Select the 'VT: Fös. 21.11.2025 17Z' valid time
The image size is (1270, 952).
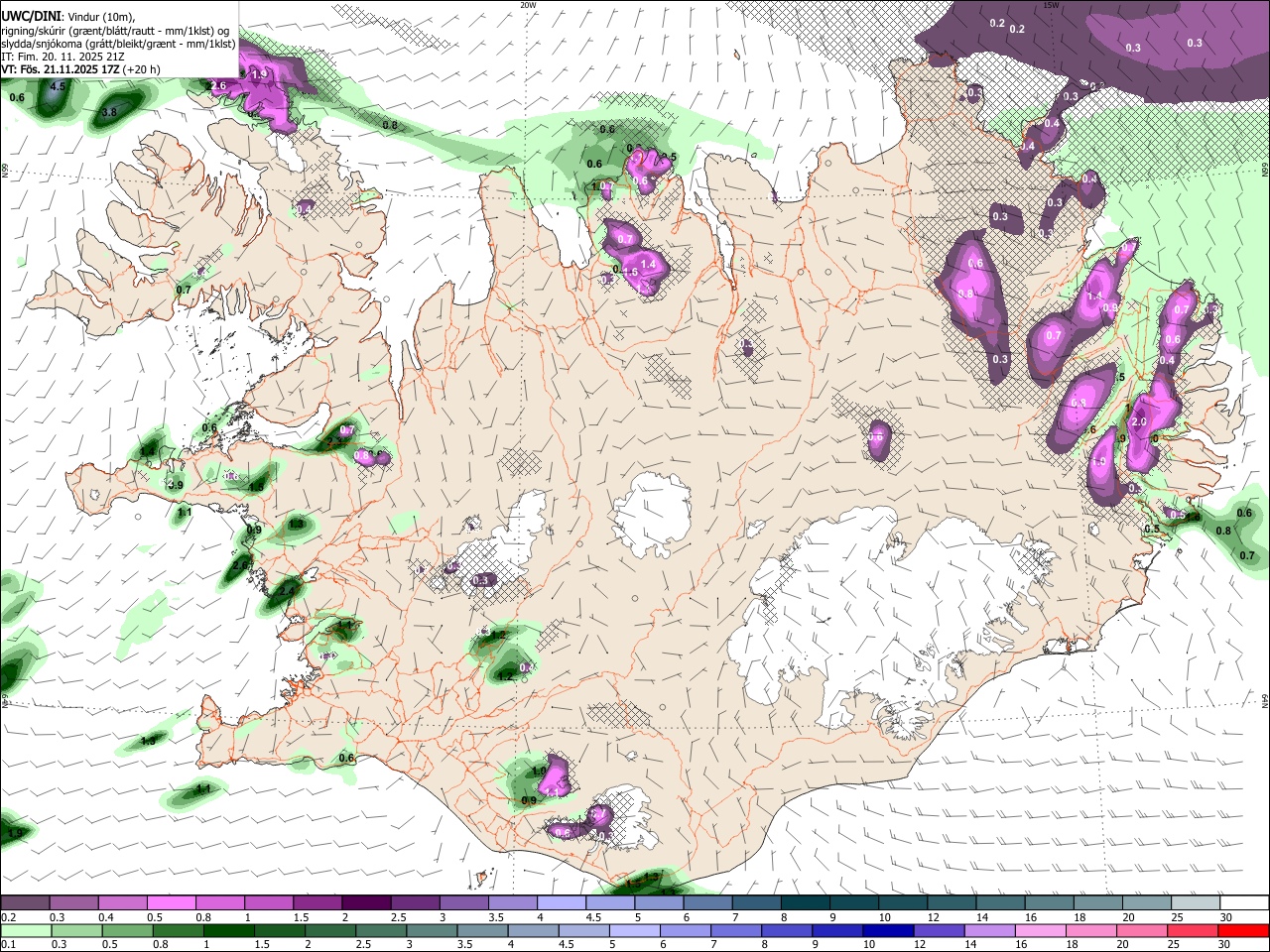[x=61, y=70]
